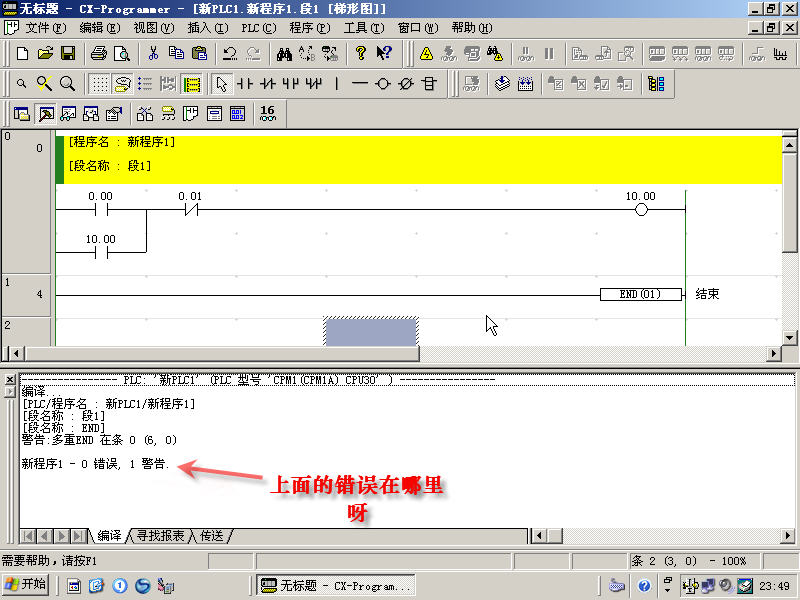Click the zoom-to-fit magnifier with yellow cross

[44, 84]
